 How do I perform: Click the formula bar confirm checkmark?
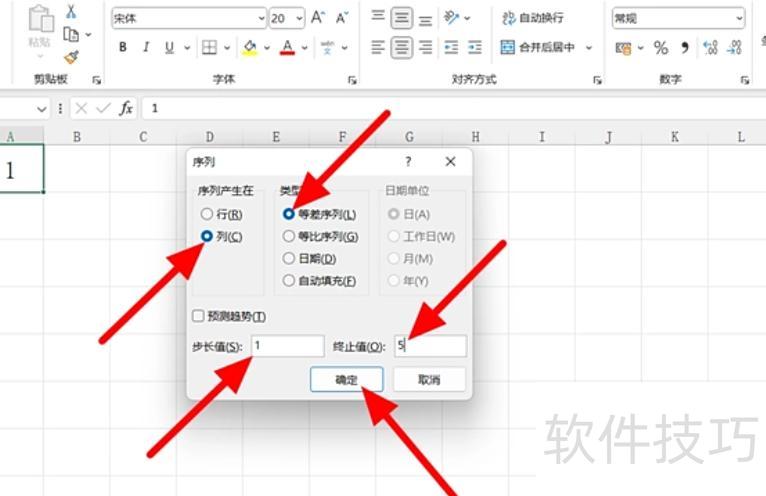103,108
